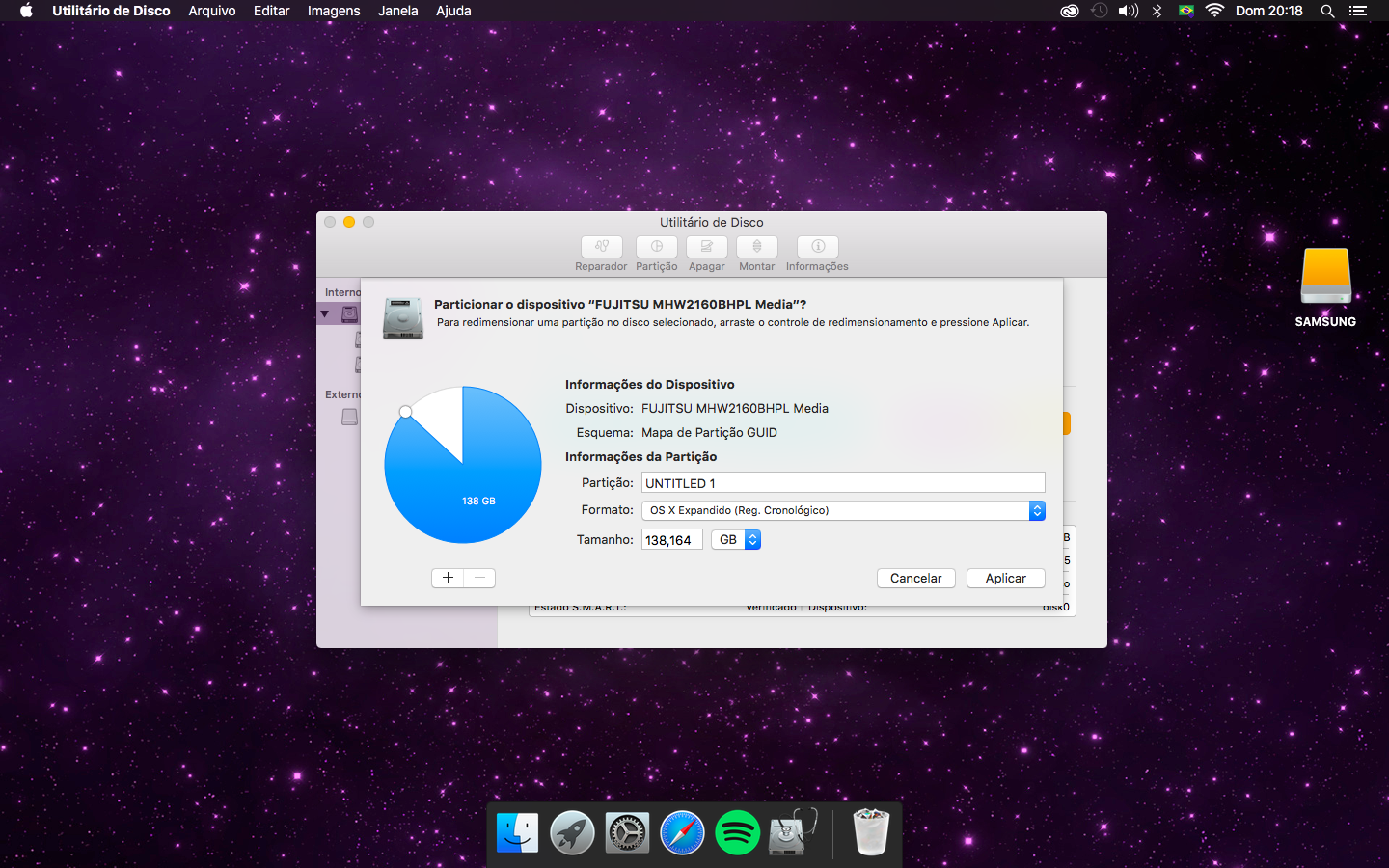Open System Preferences in the Dock

pos(627,832)
